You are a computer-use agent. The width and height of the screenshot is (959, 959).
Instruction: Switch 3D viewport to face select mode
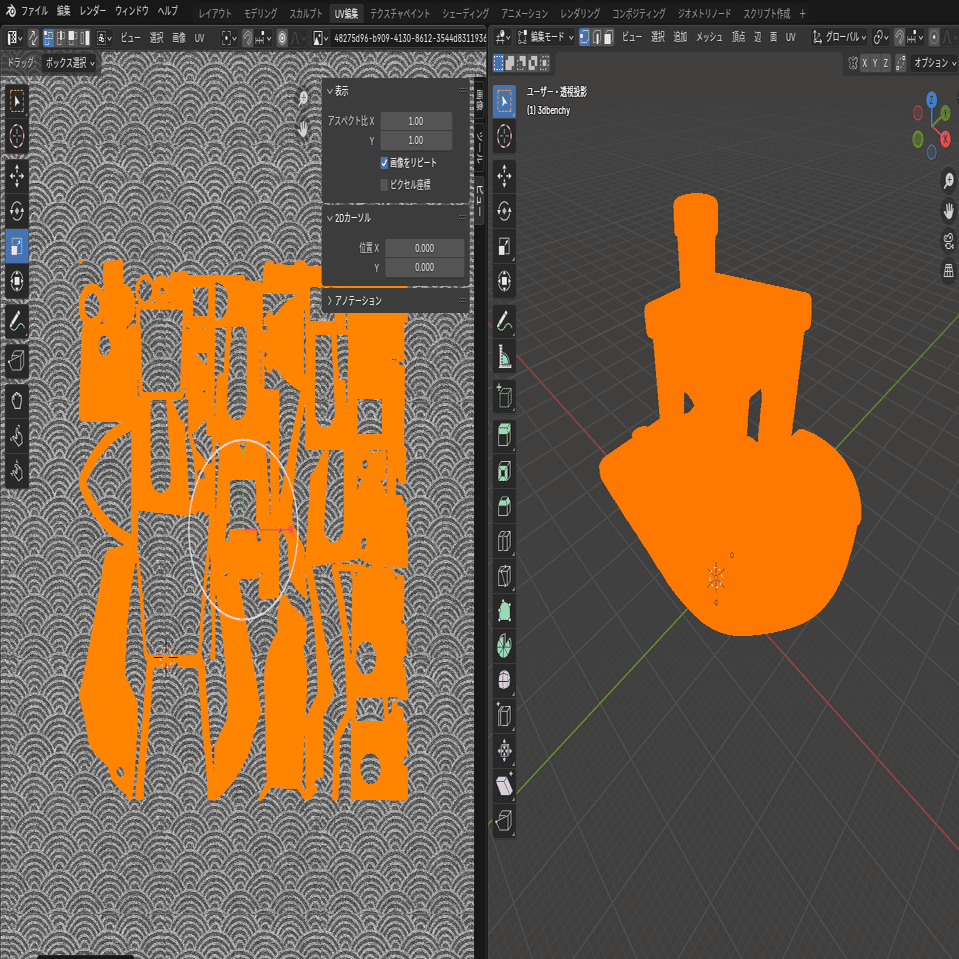tap(609, 37)
